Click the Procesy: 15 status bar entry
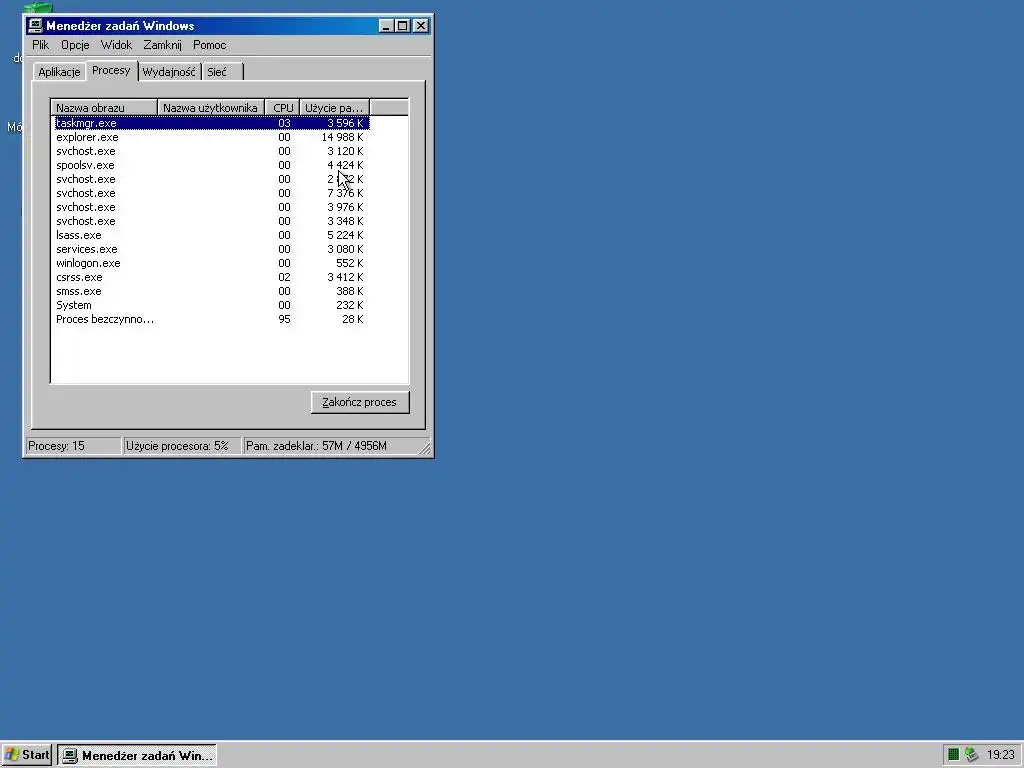 73,446
